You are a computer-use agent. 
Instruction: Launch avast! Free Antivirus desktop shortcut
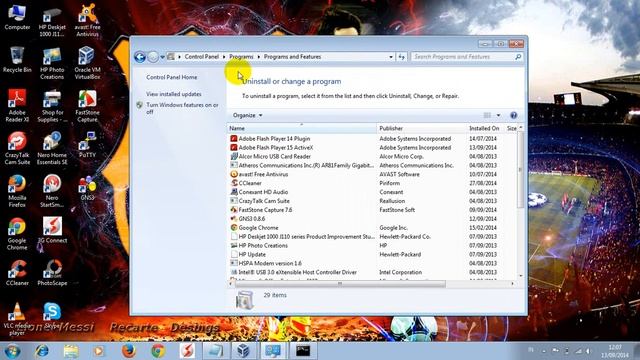[x=87, y=20]
